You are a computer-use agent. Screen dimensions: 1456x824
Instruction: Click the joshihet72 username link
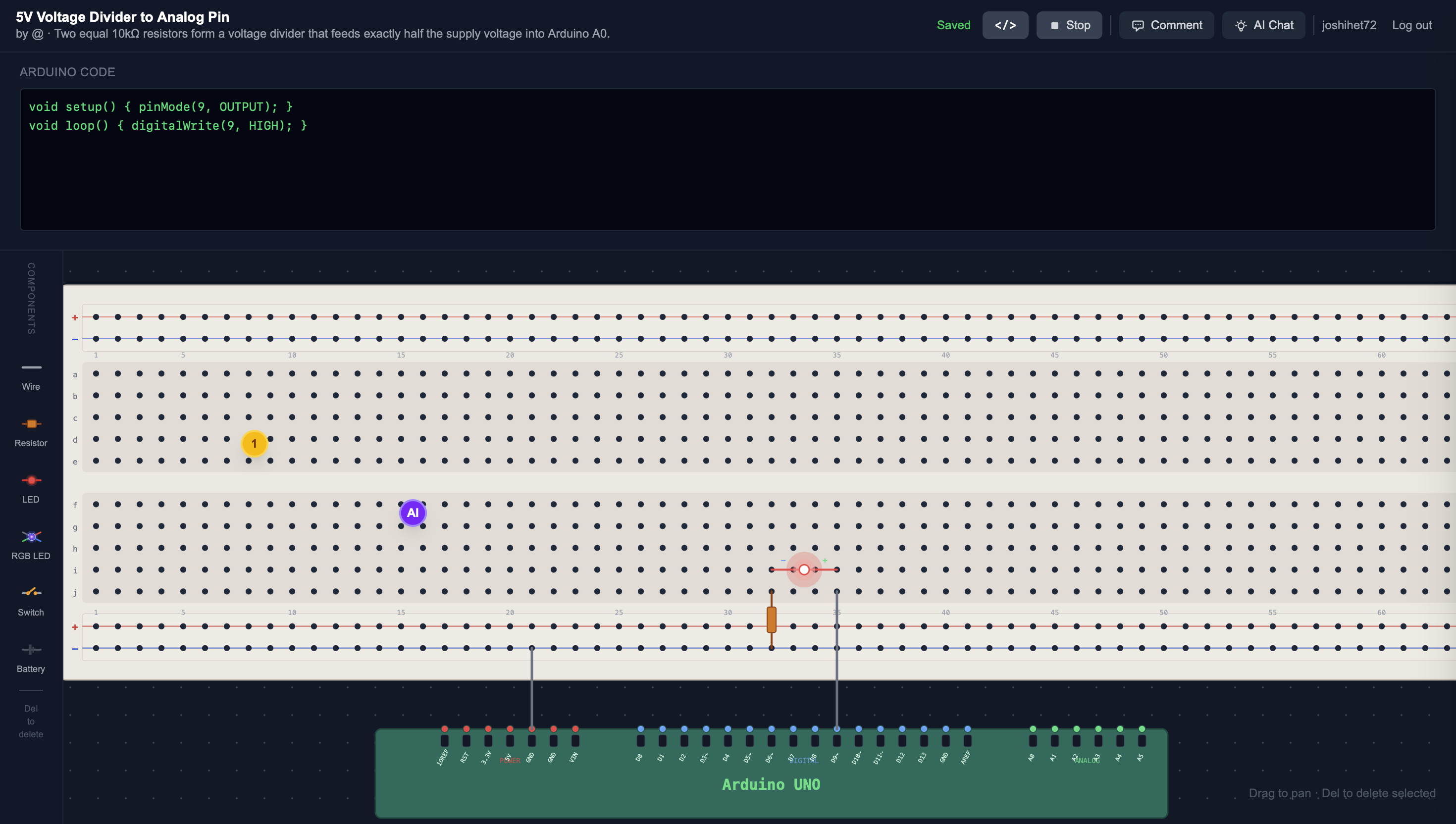pos(1349,25)
